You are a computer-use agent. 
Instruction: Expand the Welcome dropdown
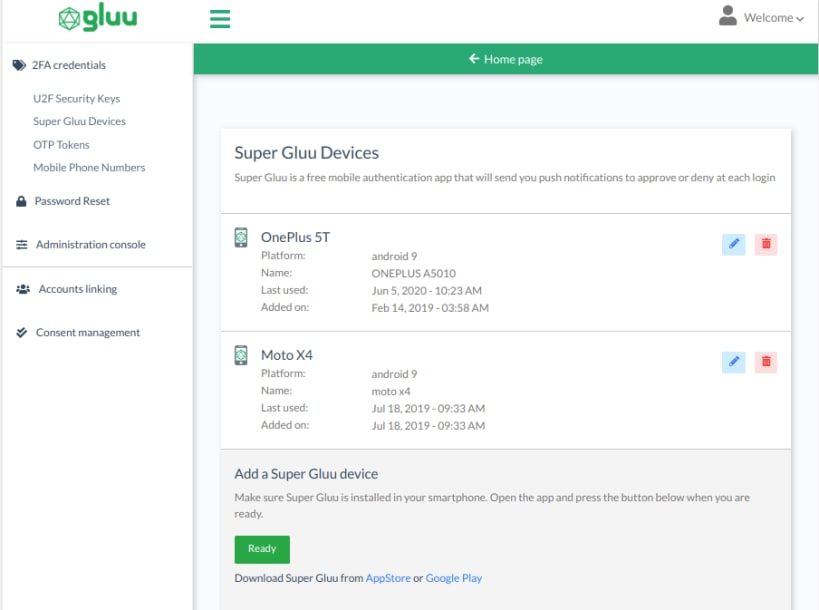click(774, 18)
